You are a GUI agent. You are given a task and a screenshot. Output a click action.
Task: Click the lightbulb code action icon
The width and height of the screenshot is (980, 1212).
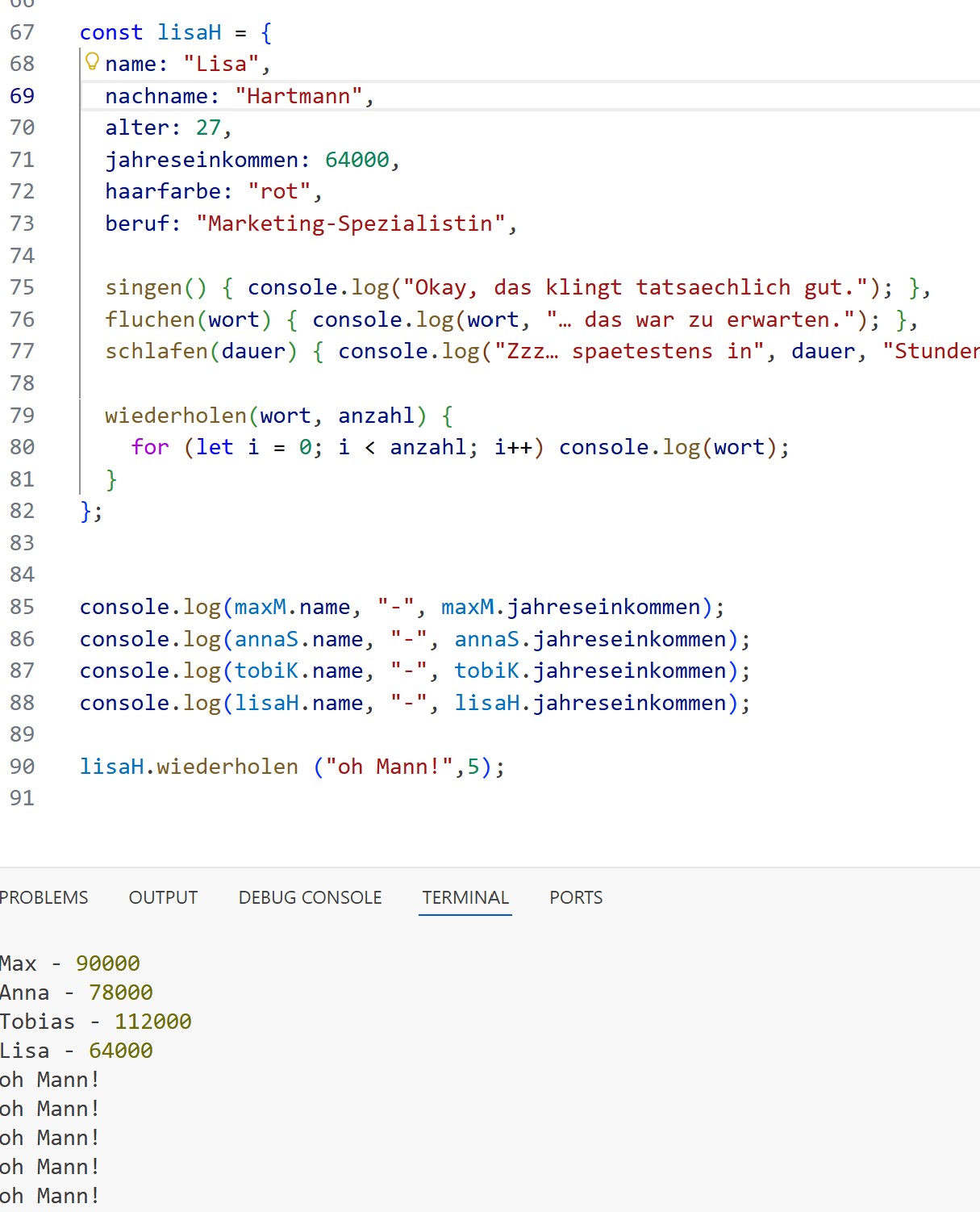pyautogui.click(x=92, y=61)
